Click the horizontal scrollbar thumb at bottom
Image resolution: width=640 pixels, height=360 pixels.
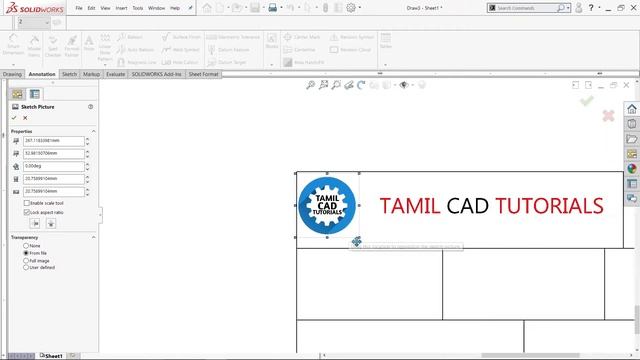(x=530, y=356)
